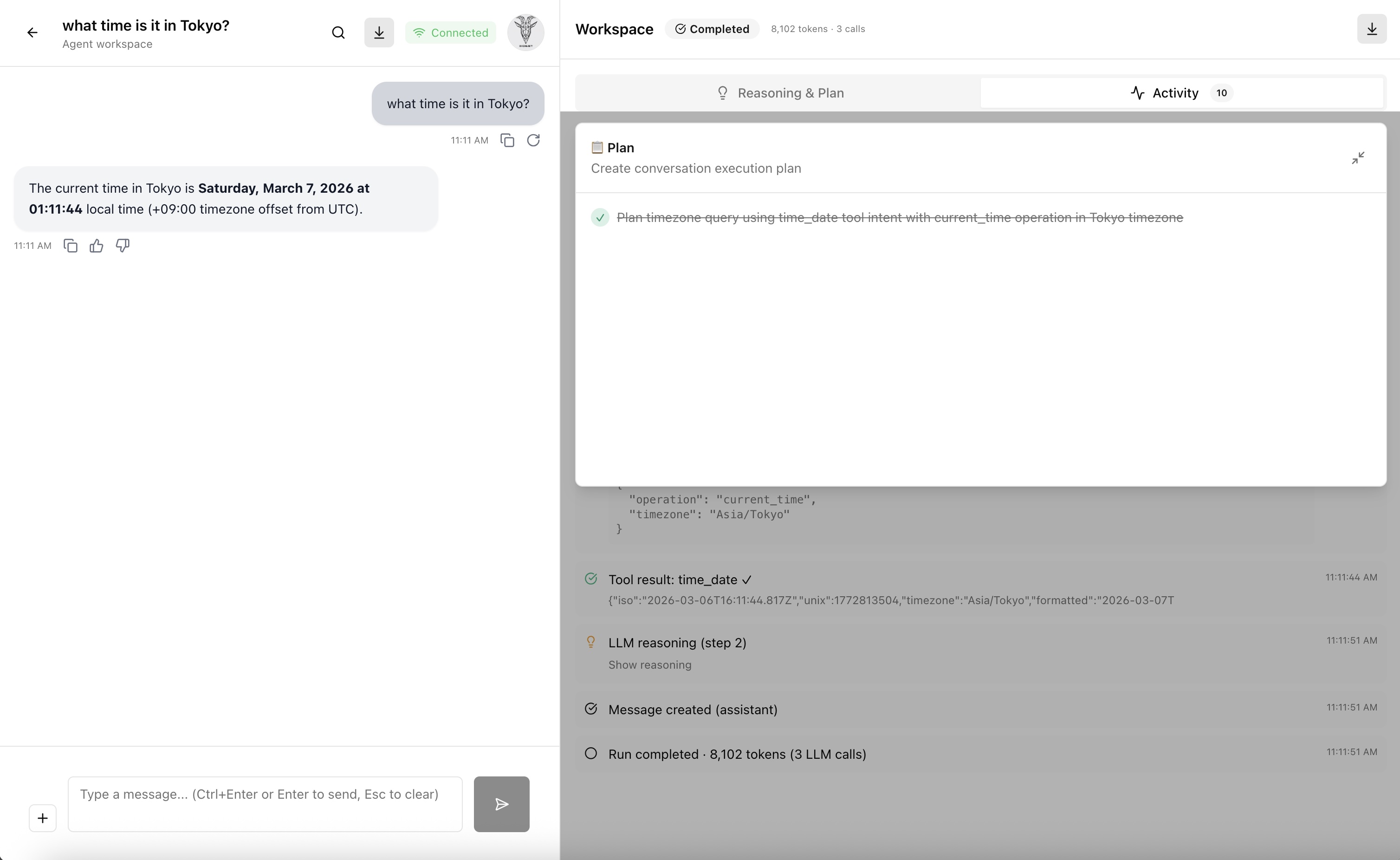The width and height of the screenshot is (1400, 860).
Task: Click the Connected status badge
Action: 450,33
